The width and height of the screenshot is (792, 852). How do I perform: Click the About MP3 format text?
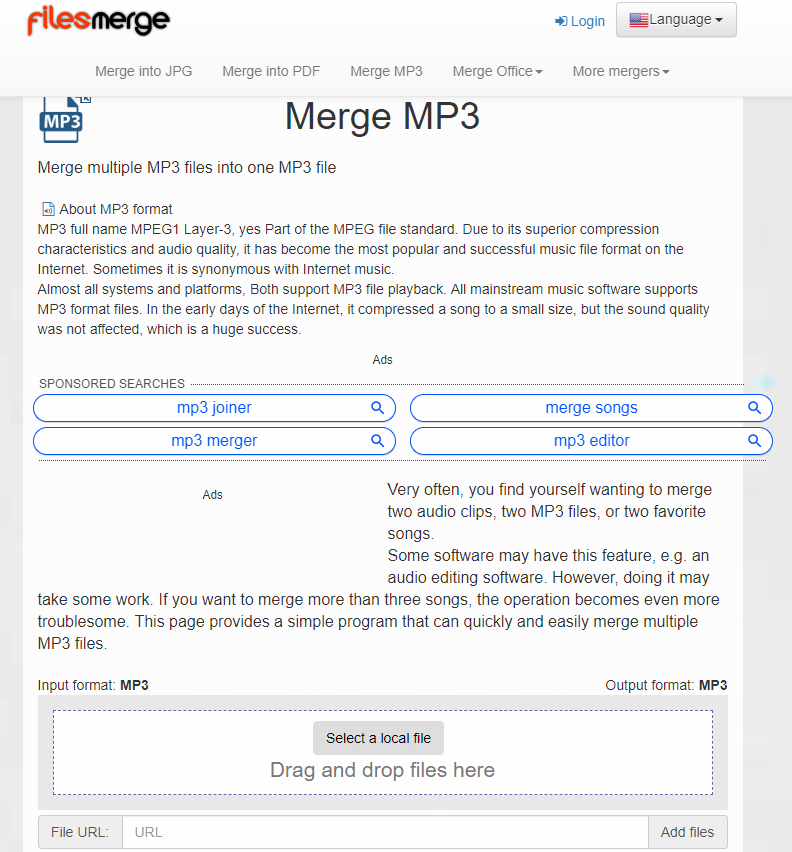point(116,209)
